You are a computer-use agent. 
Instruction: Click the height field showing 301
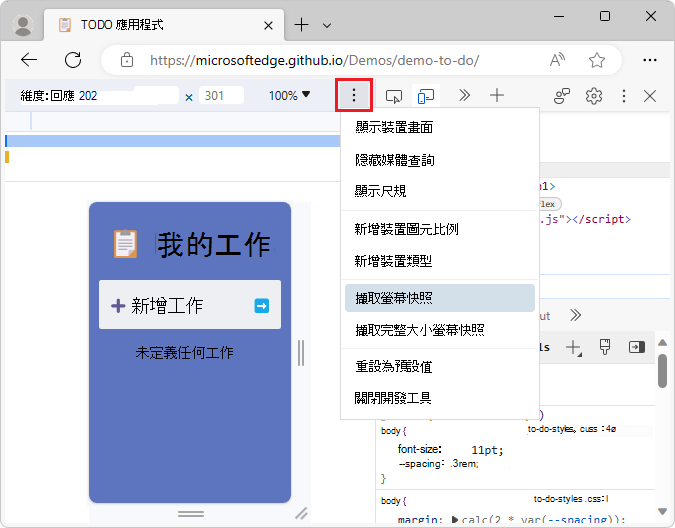pos(221,95)
